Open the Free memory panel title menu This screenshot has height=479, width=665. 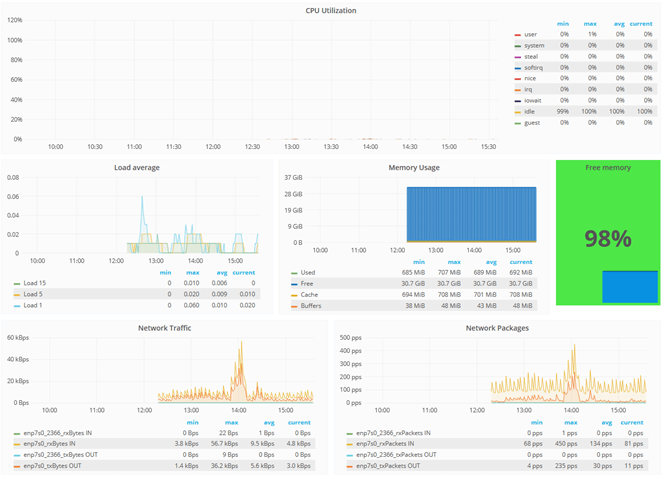coord(607,168)
